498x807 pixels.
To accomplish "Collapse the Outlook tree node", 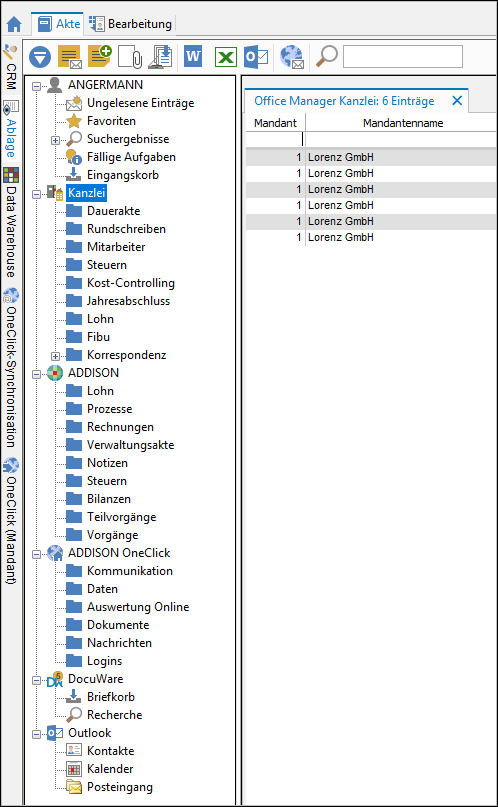I will click(x=36, y=734).
